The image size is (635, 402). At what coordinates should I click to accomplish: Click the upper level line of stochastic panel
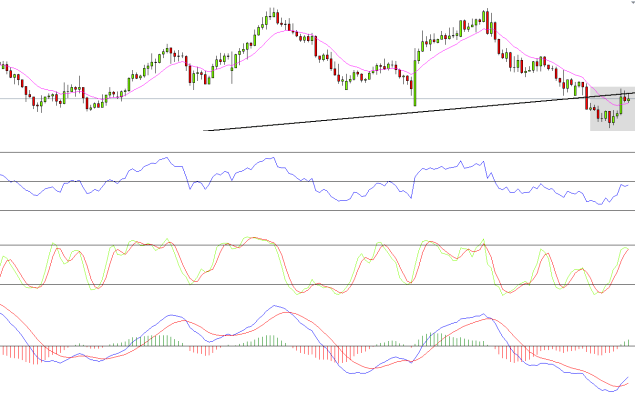(x=300, y=245)
